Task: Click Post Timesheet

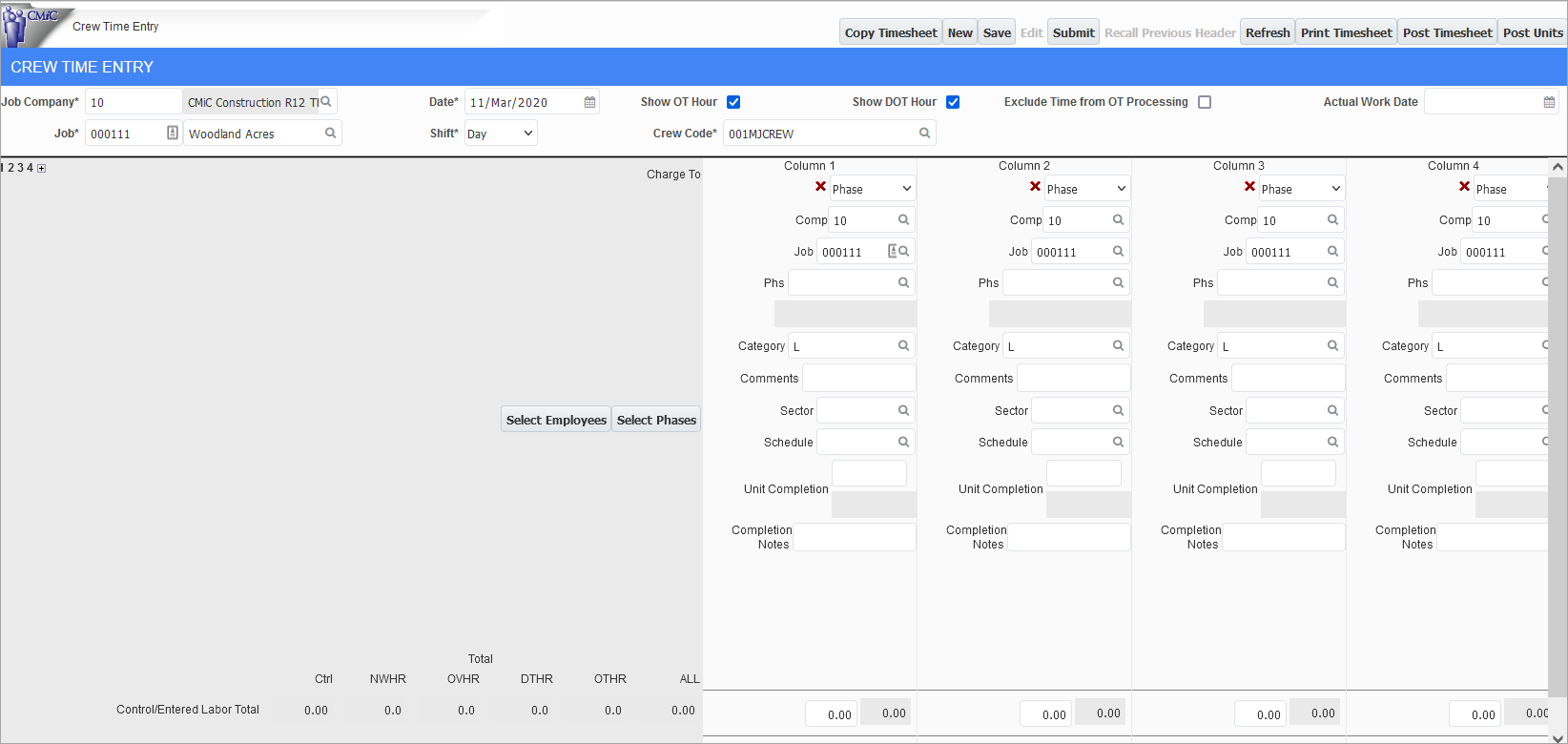Action: tap(1447, 32)
